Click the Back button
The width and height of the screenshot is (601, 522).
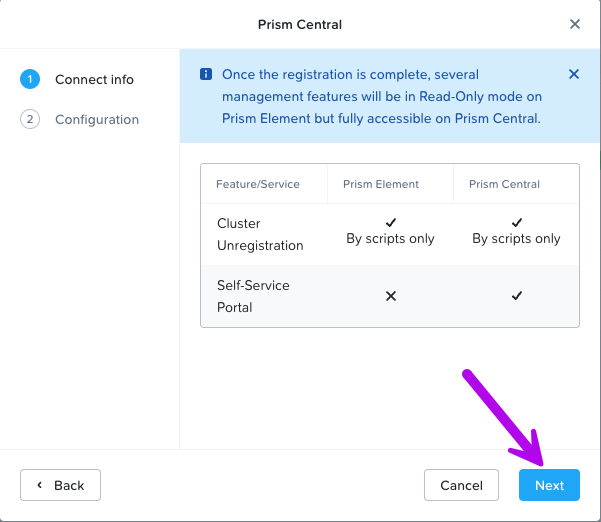[61, 485]
